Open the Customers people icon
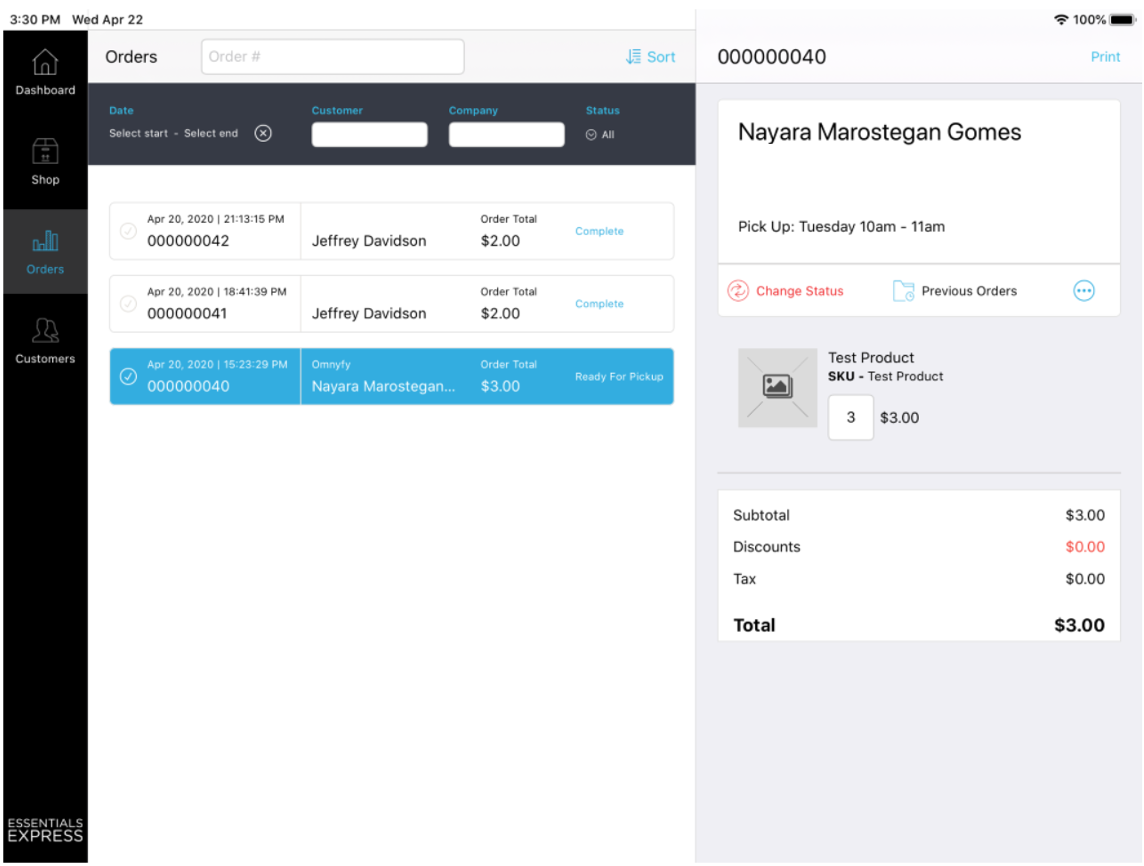The image size is (1144, 866). click(45, 330)
